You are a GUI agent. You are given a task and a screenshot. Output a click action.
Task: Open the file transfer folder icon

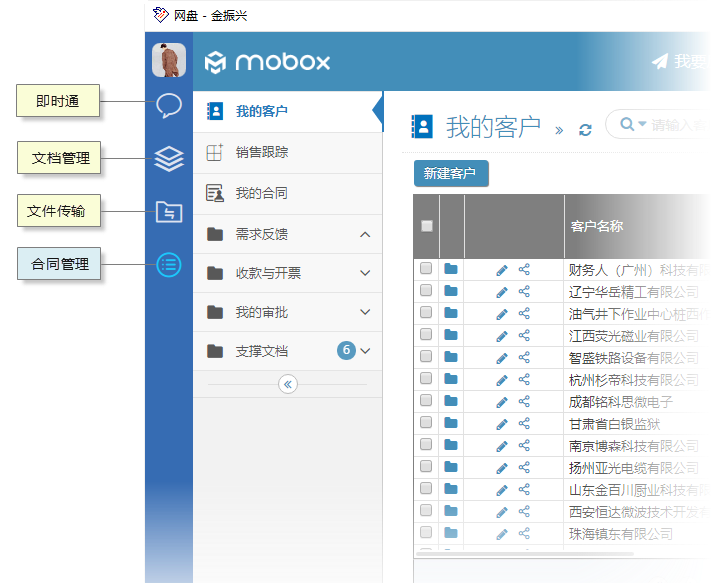pos(169,211)
